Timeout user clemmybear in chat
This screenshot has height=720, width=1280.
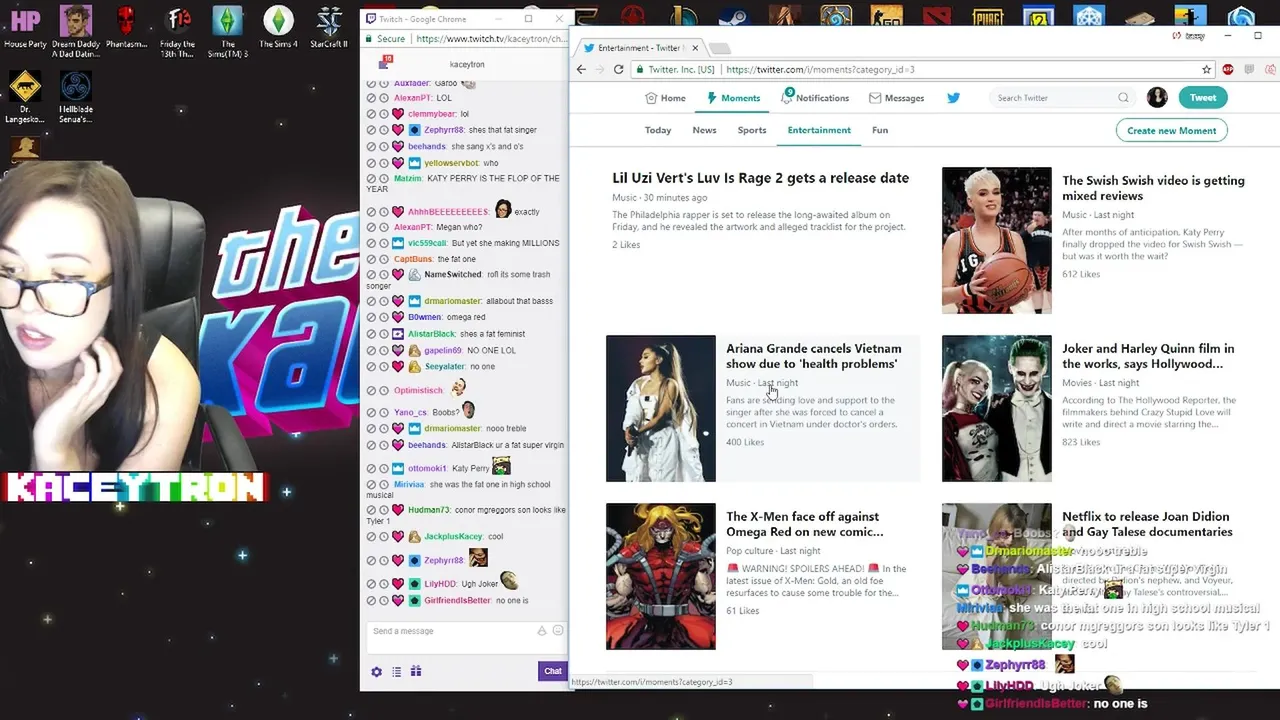click(x=383, y=114)
